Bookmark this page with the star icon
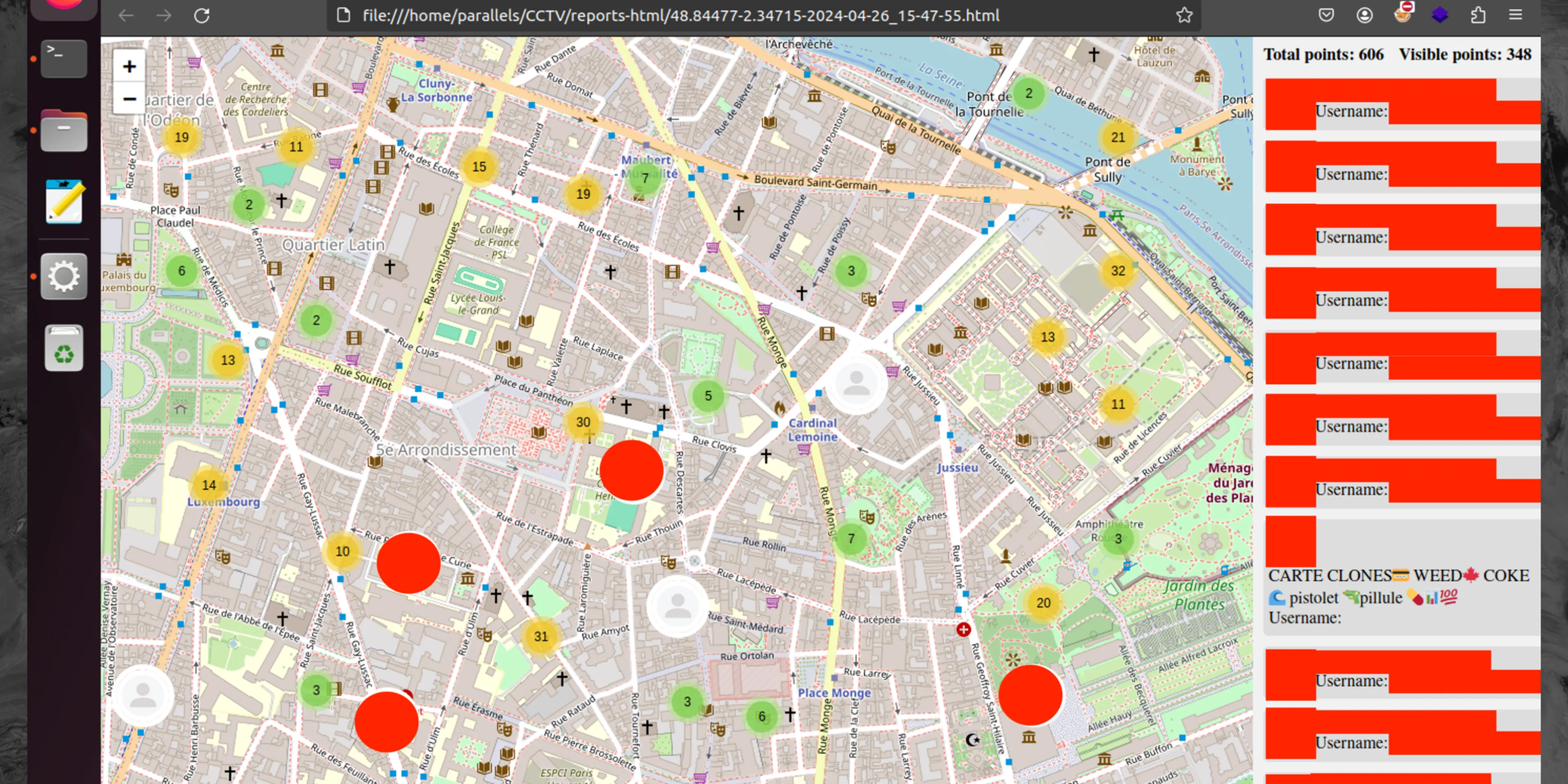Image resolution: width=1568 pixels, height=784 pixels. (1184, 15)
